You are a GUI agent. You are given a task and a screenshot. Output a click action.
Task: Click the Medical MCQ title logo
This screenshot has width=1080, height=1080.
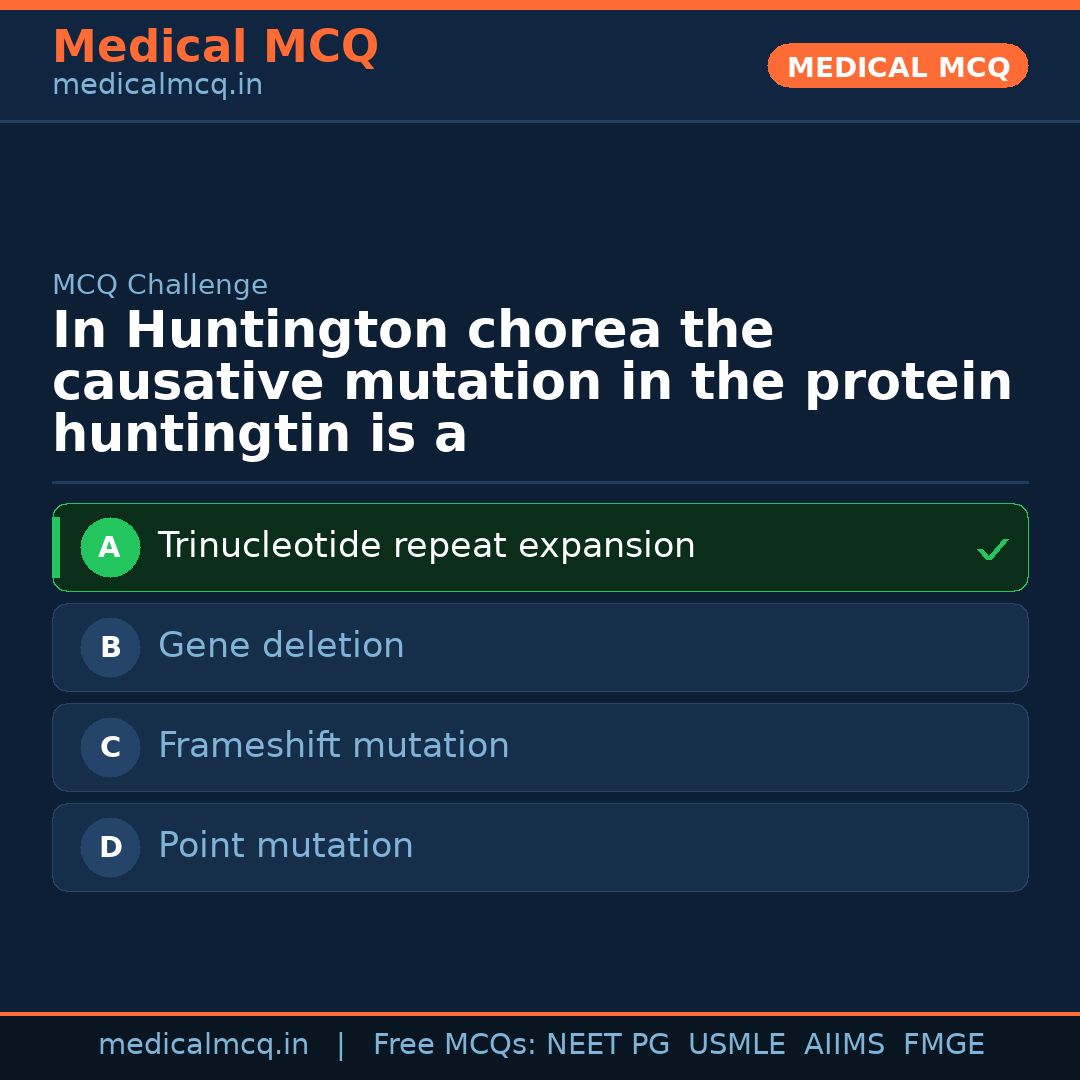(215, 47)
